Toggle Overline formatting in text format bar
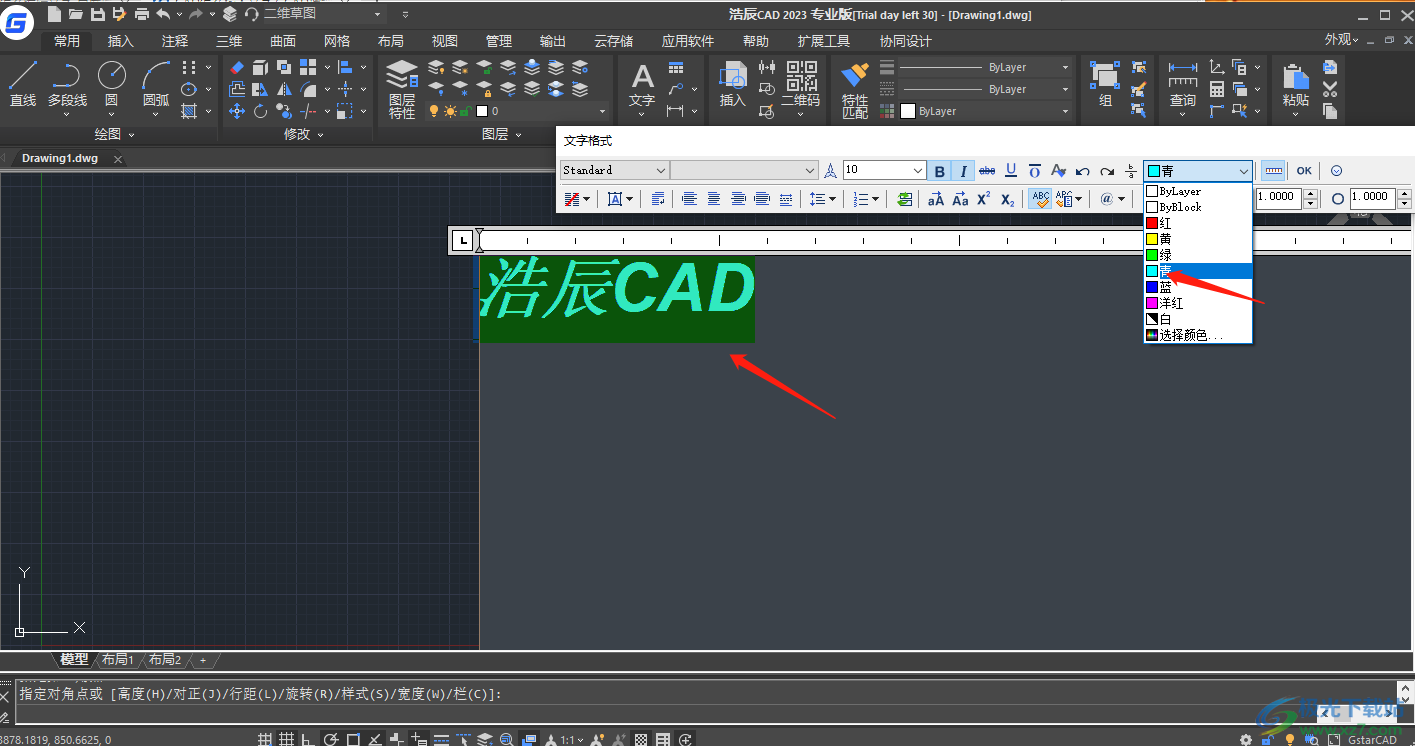 (x=1035, y=171)
